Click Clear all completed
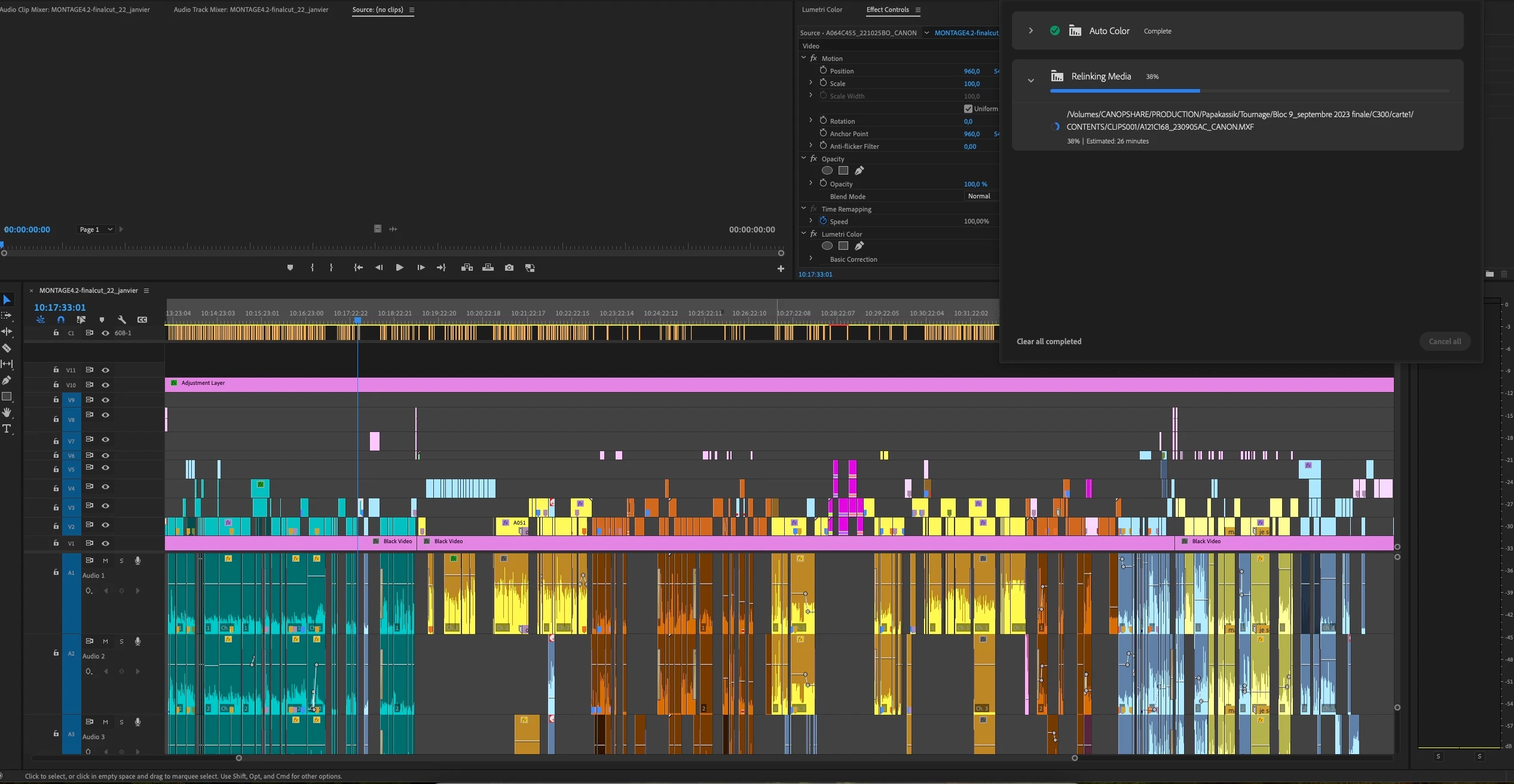 pos(1048,341)
